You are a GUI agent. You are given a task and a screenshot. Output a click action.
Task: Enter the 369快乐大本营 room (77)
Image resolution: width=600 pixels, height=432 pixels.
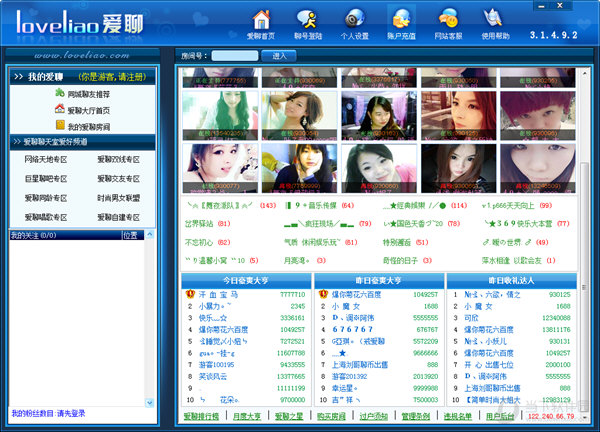[526, 224]
